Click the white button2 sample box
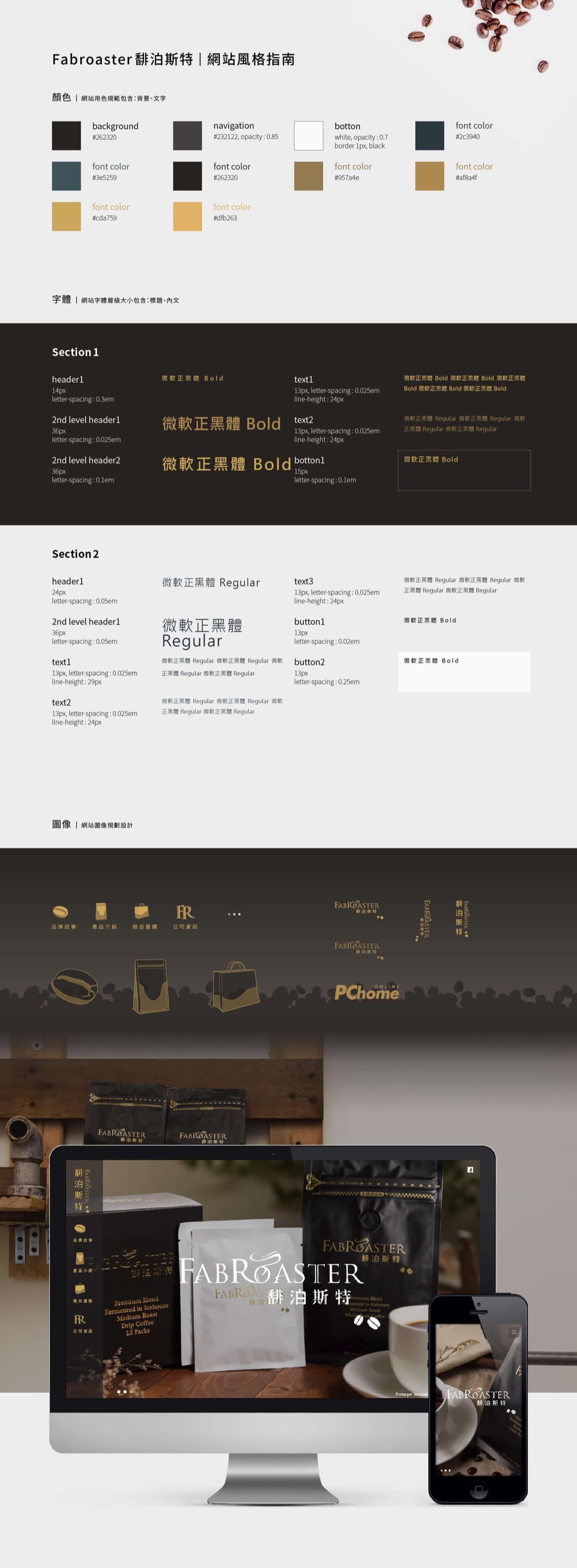The image size is (577, 1568). pos(464,672)
